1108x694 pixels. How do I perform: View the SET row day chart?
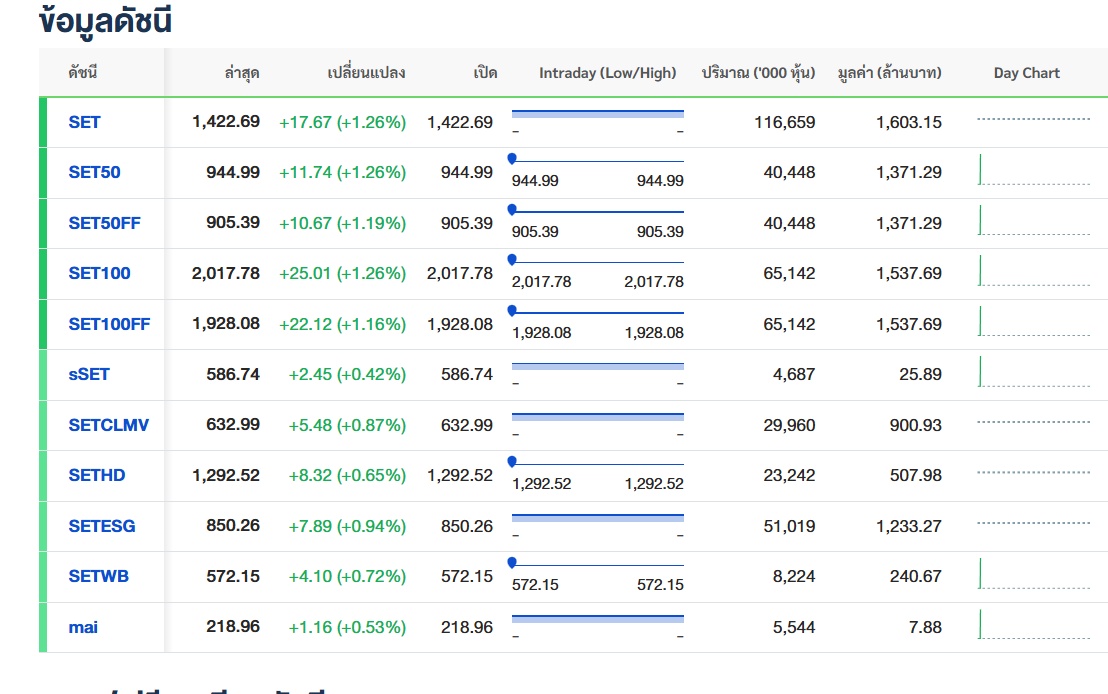pyautogui.click(x=1033, y=120)
